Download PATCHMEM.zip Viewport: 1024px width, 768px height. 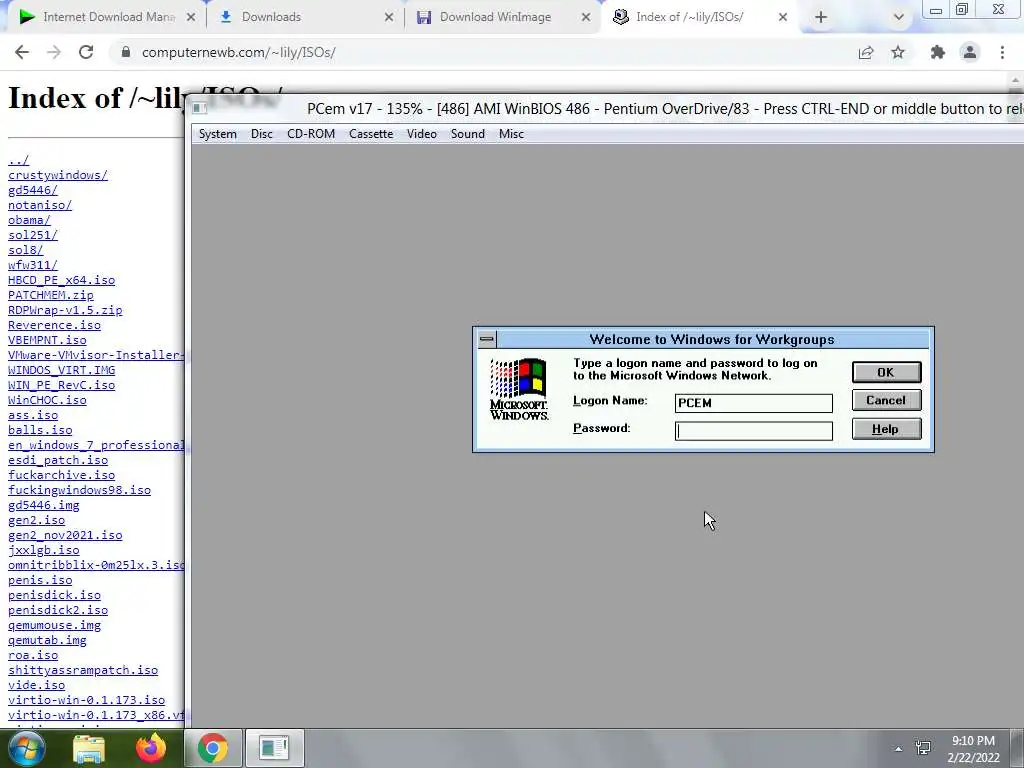tap(51, 295)
